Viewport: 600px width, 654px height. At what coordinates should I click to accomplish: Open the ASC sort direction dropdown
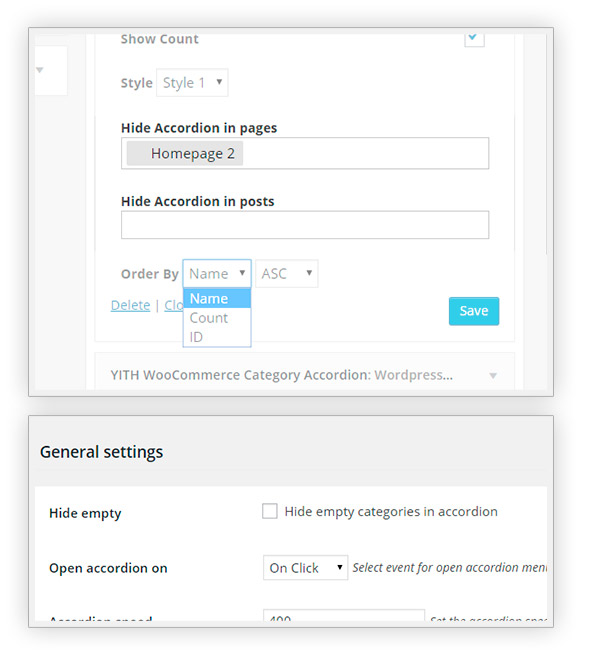[x=286, y=274]
